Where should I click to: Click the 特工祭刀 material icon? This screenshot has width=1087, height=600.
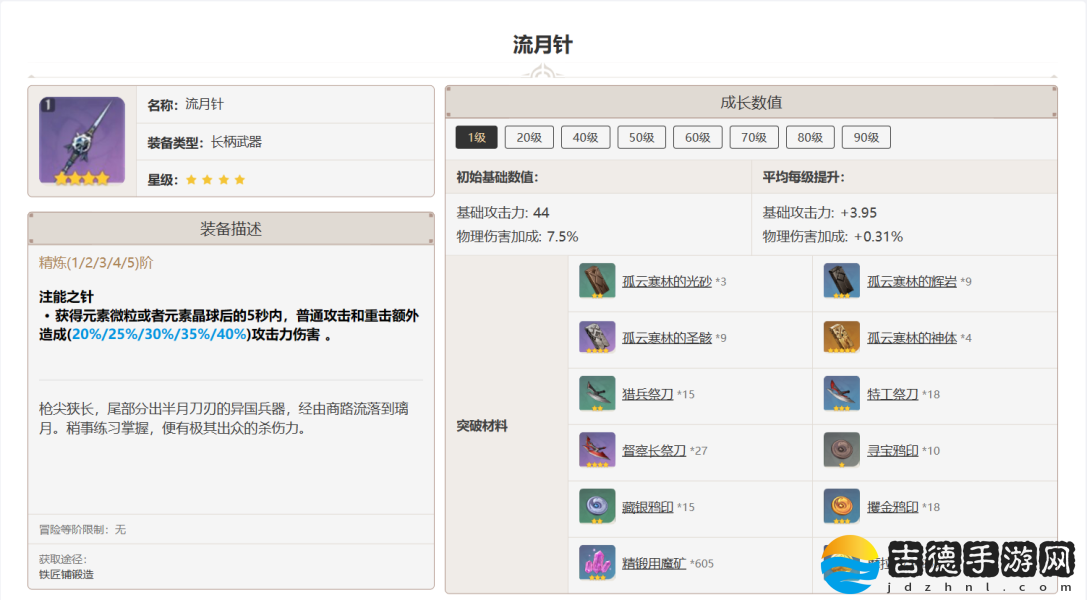(x=841, y=394)
